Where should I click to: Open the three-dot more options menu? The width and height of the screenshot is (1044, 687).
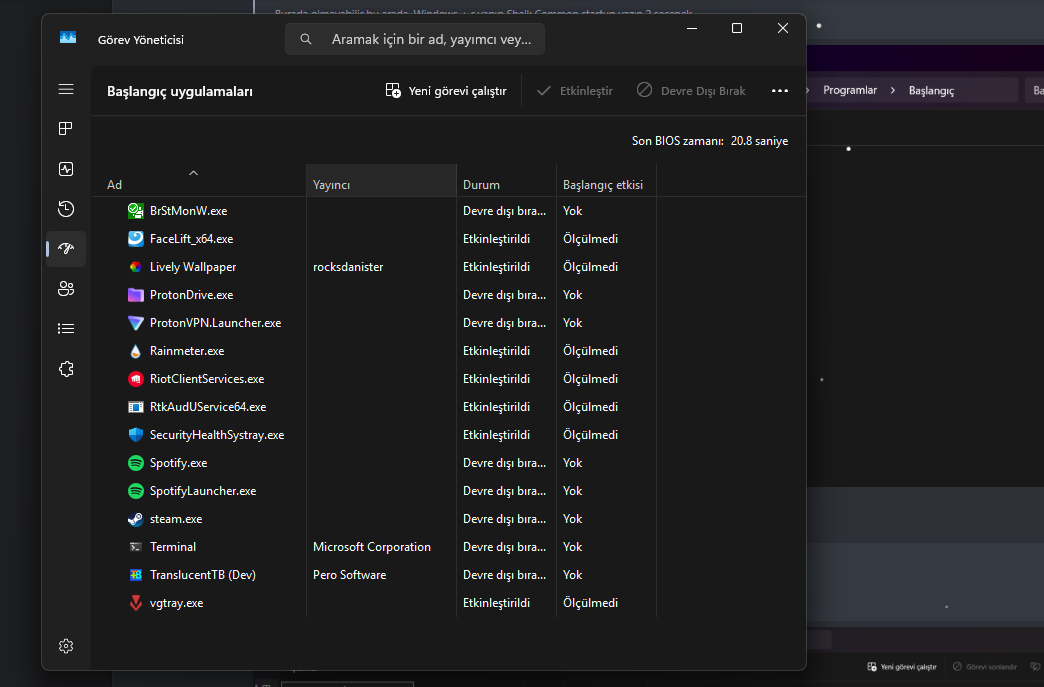click(780, 91)
